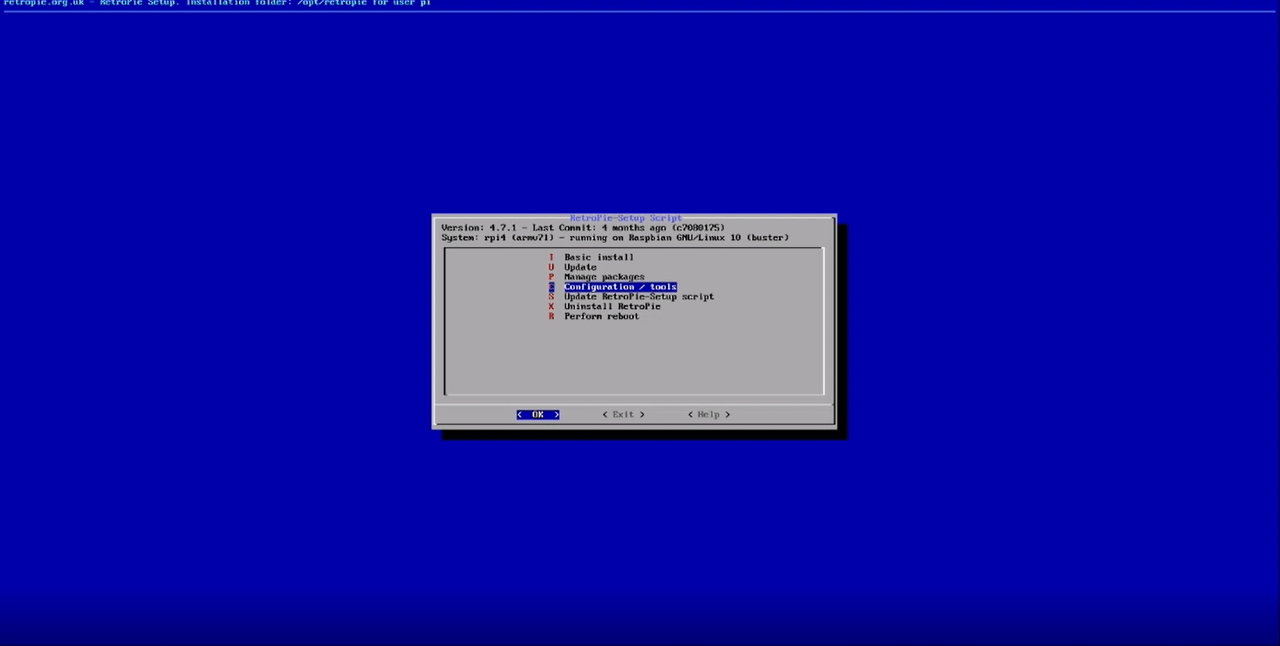Screen dimensions: 1280x646
Task: Click the Exit button
Action: coord(623,414)
